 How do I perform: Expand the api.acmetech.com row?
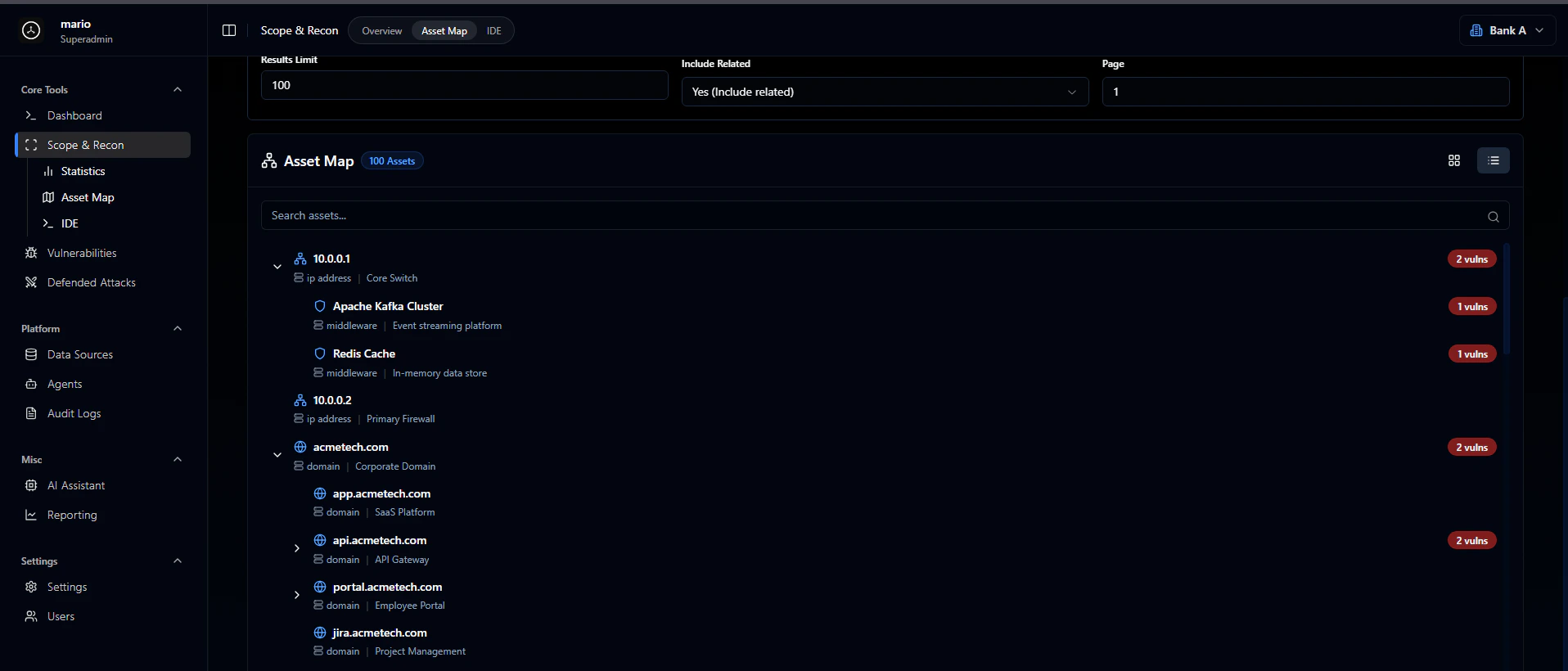297,548
